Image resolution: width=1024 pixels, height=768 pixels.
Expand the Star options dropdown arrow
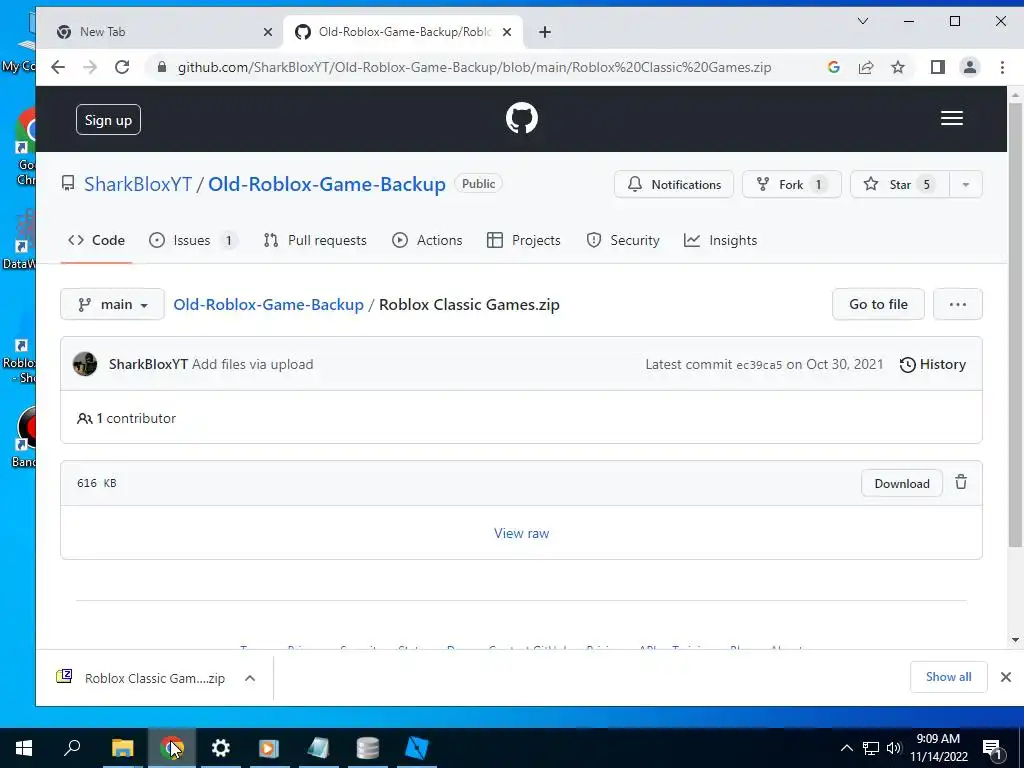coord(965,185)
